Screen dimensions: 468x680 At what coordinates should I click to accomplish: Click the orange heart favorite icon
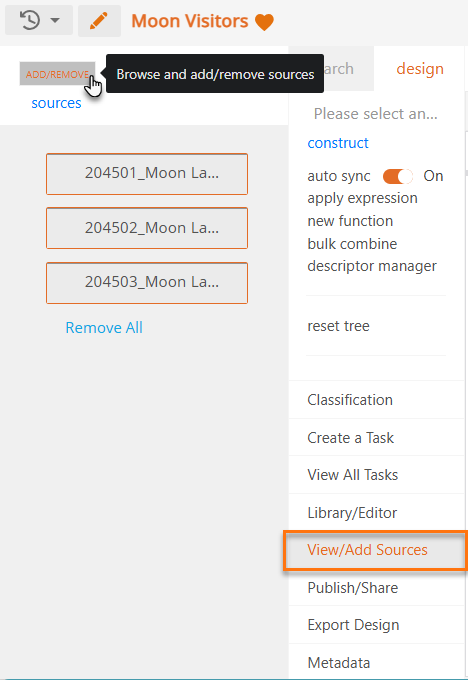[264, 22]
